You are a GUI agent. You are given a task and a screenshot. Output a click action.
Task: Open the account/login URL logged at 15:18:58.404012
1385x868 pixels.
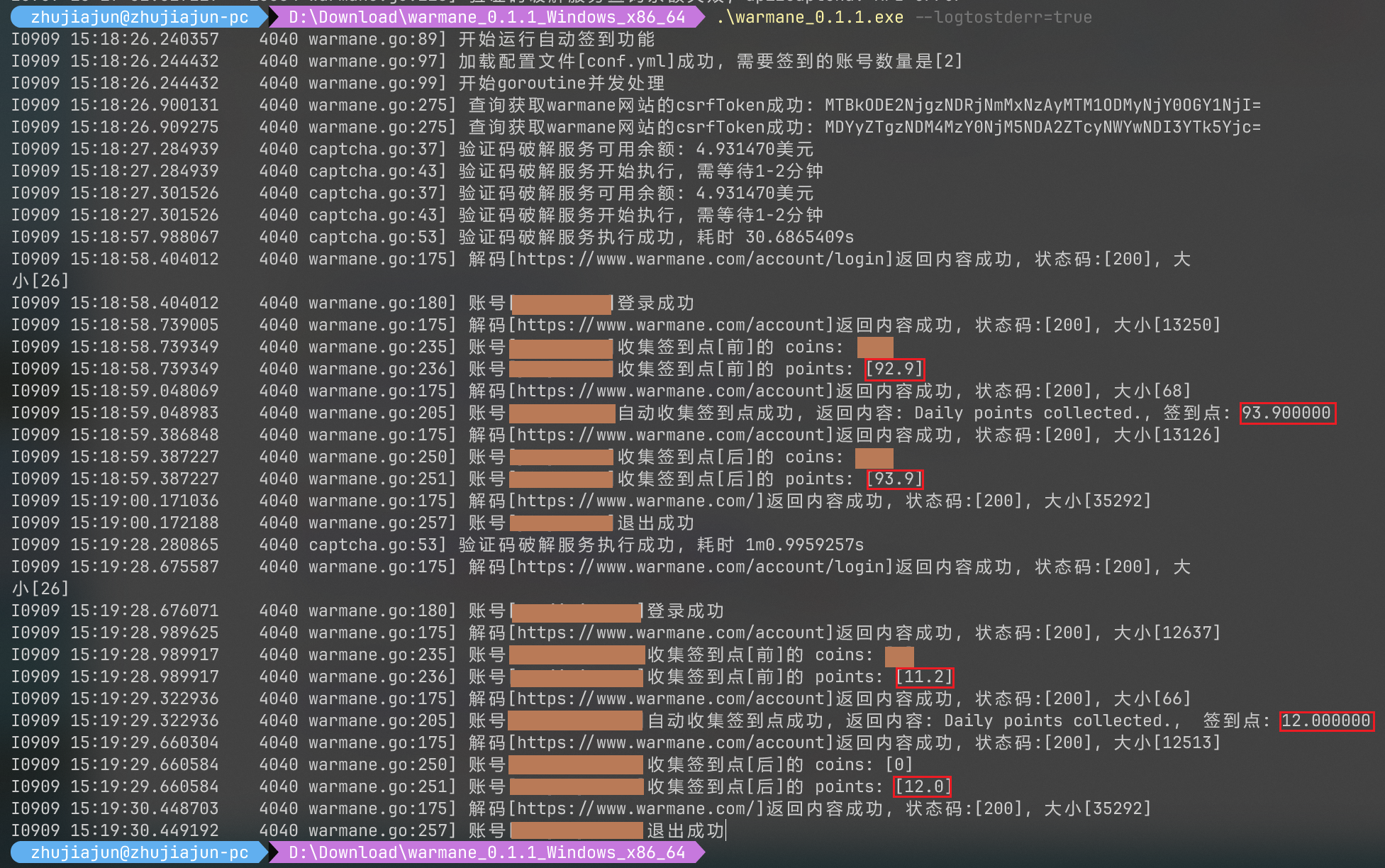pyautogui.click(x=702, y=259)
